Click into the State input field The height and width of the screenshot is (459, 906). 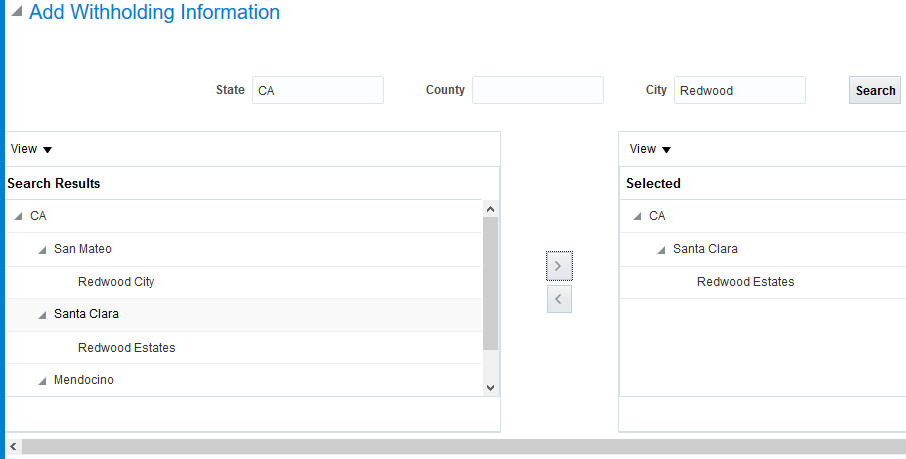[x=317, y=90]
